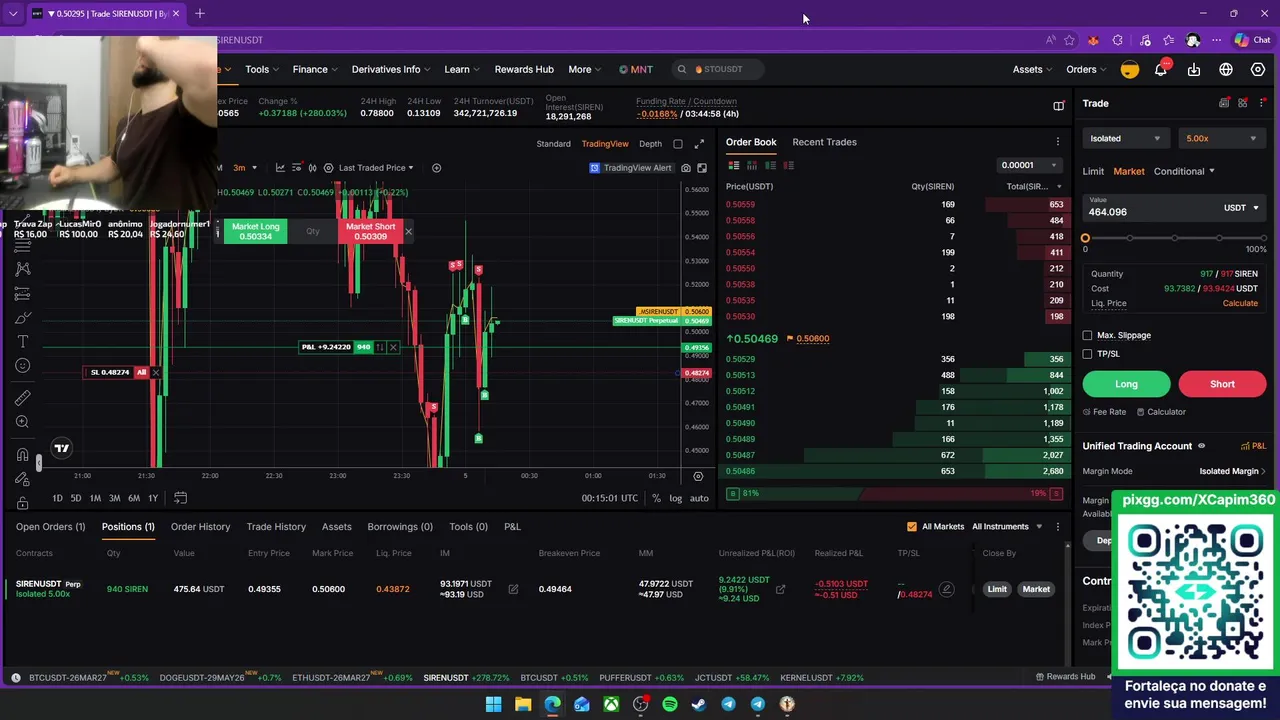Toggle percent scale on chart
Screen dimensions: 1280x720
(x=656, y=498)
